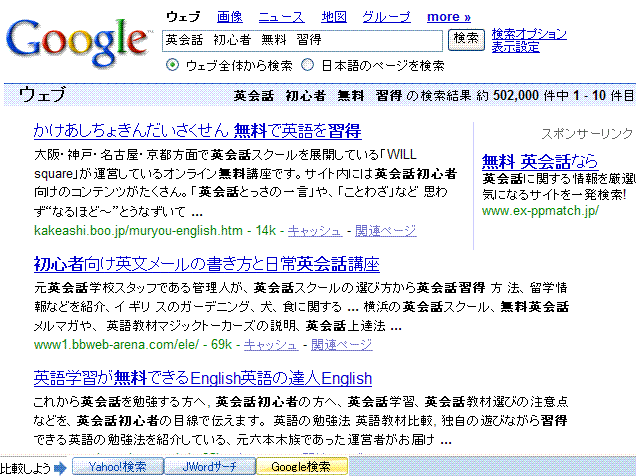This screenshot has height=476, width=636.
Task: Open the グループ search tab
Action: [x=386, y=17]
